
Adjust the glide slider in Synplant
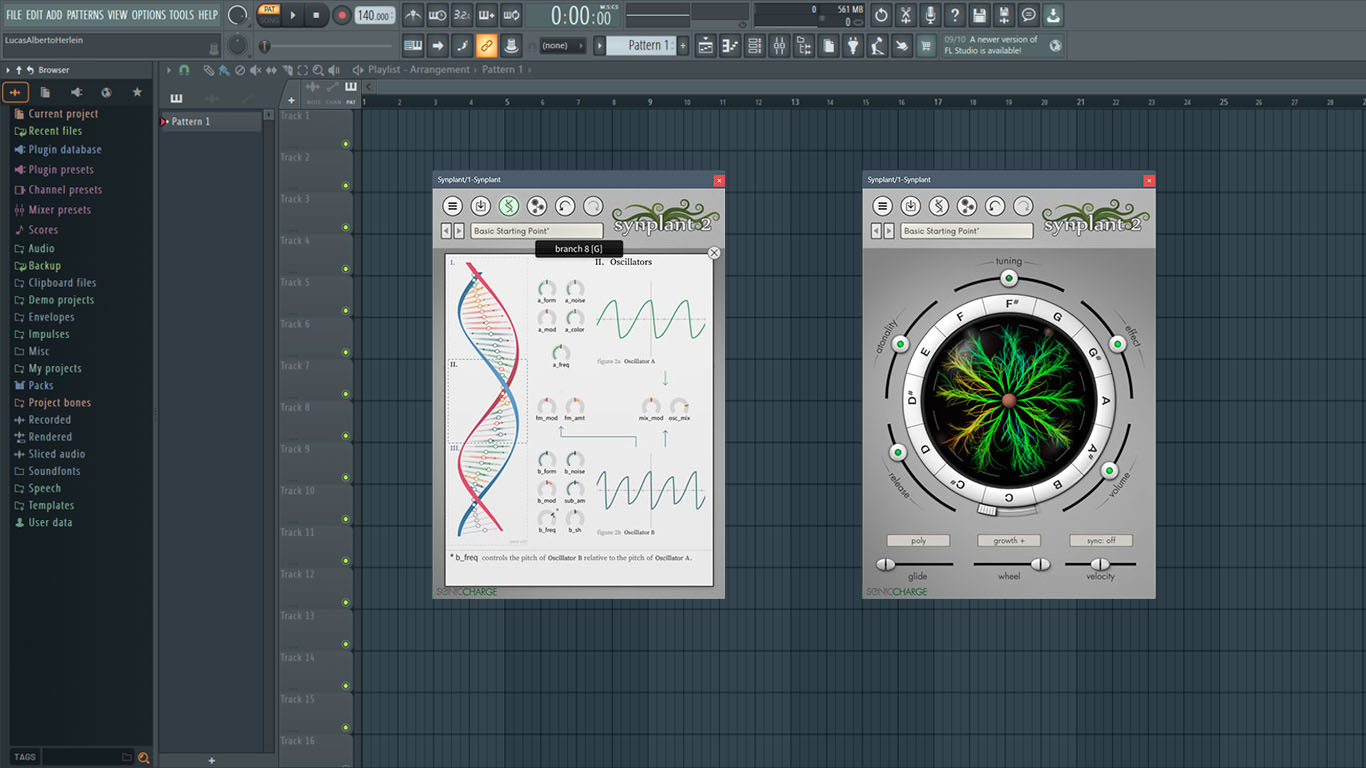(885, 564)
